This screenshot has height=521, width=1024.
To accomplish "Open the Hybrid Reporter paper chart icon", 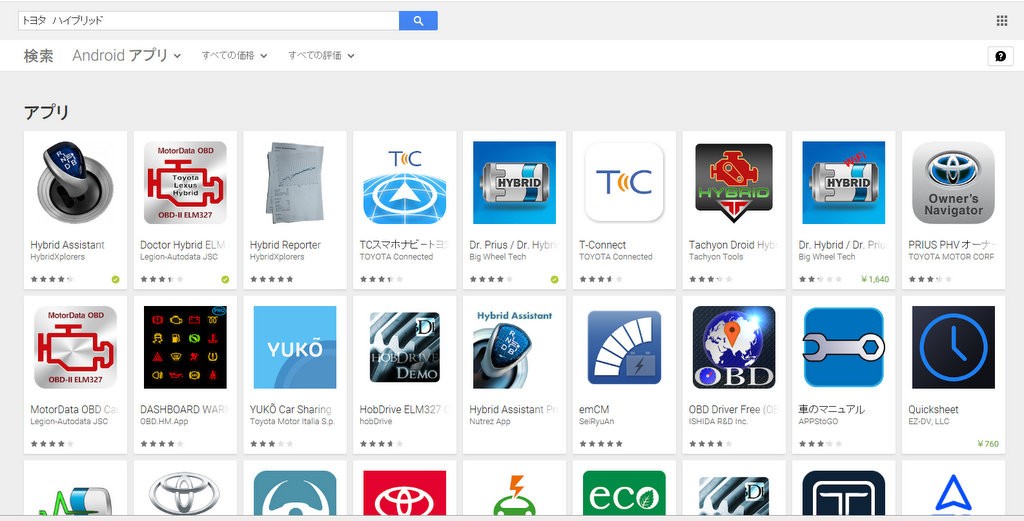I will point(295,183).
